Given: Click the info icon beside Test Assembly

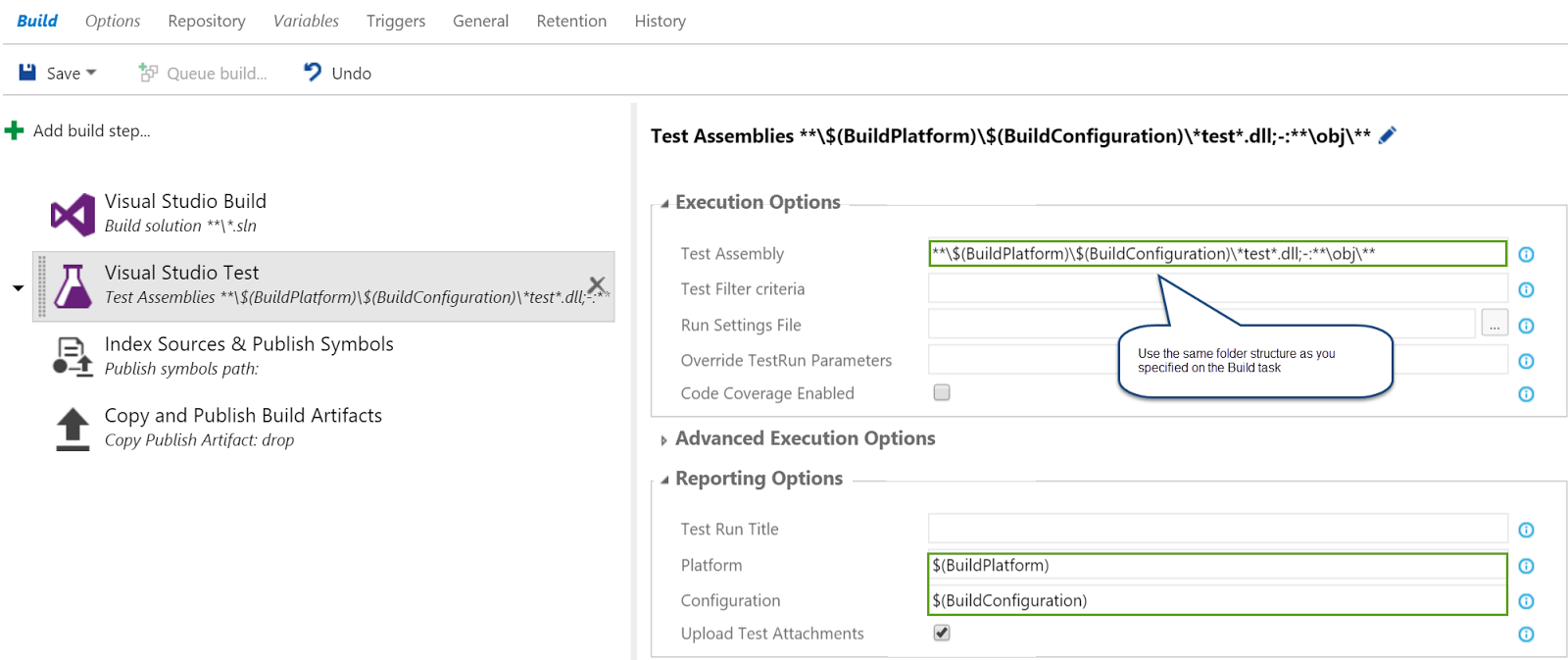Looking at the screenshot, I should (x=1526, y=255).
